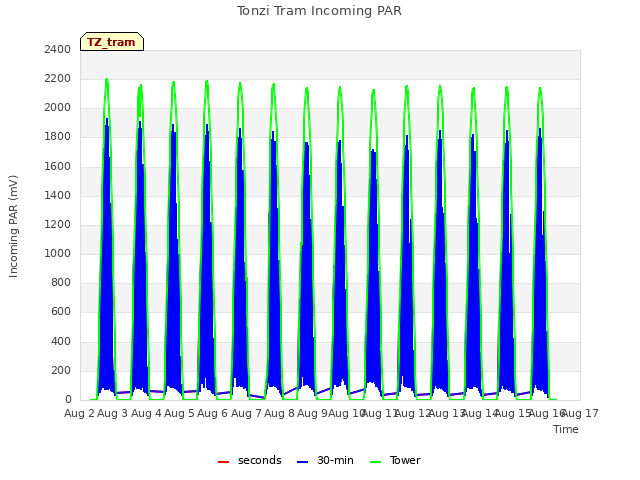Click the Aug 5 x-axis date label
Image resolution: width=640 pixels, height=480 pixels.
[x=179, y=413]
